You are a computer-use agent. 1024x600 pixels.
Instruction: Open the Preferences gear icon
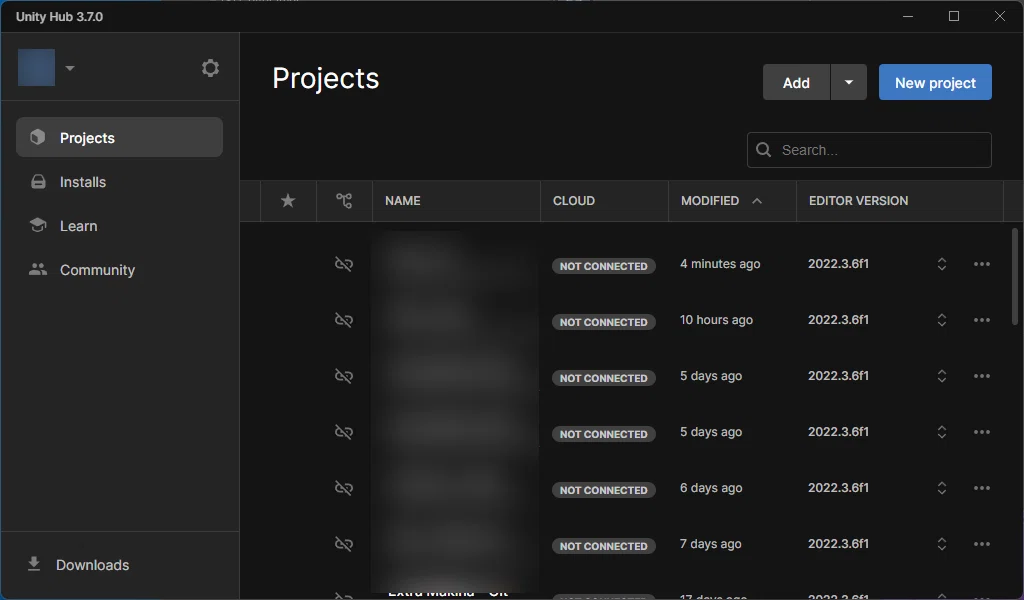click(210, 68)
